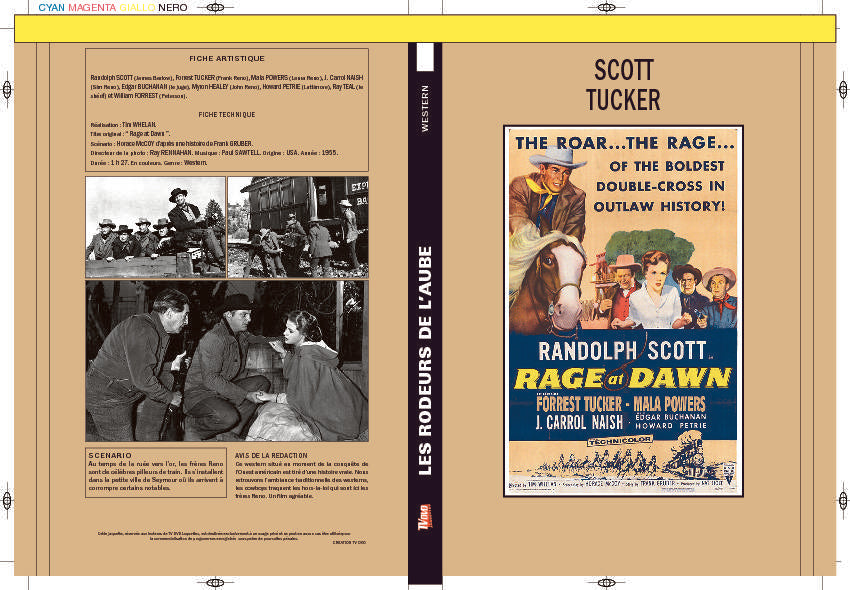Click the top left registration crosshair mark
The width and height of the screenshot is (850, 590).
215,8
